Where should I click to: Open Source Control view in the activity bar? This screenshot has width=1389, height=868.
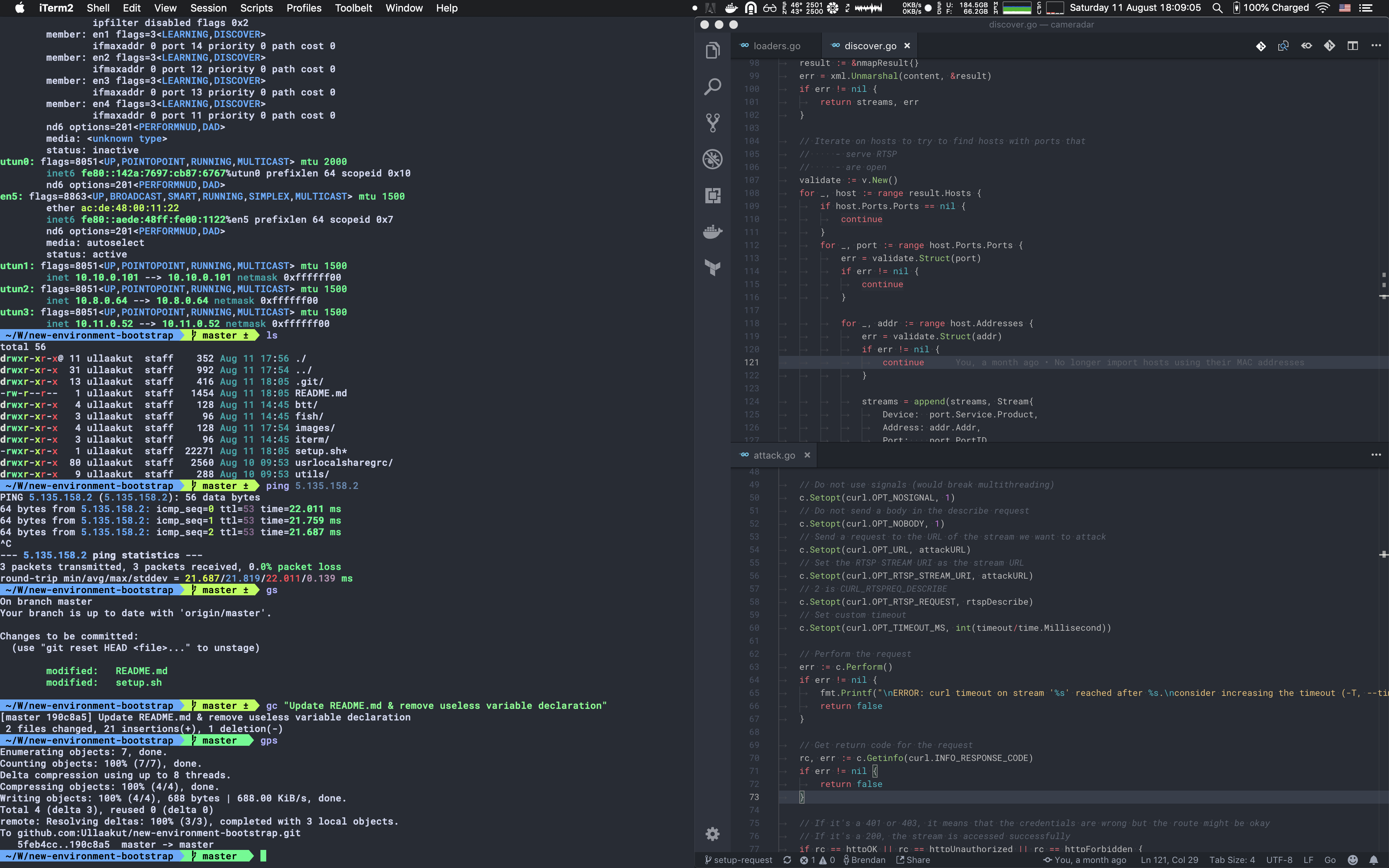[x=712, y=123]
